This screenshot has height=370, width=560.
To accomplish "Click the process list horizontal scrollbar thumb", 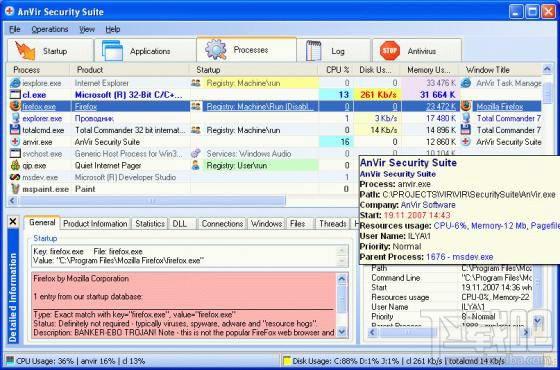I will click(x=152, y=201).
